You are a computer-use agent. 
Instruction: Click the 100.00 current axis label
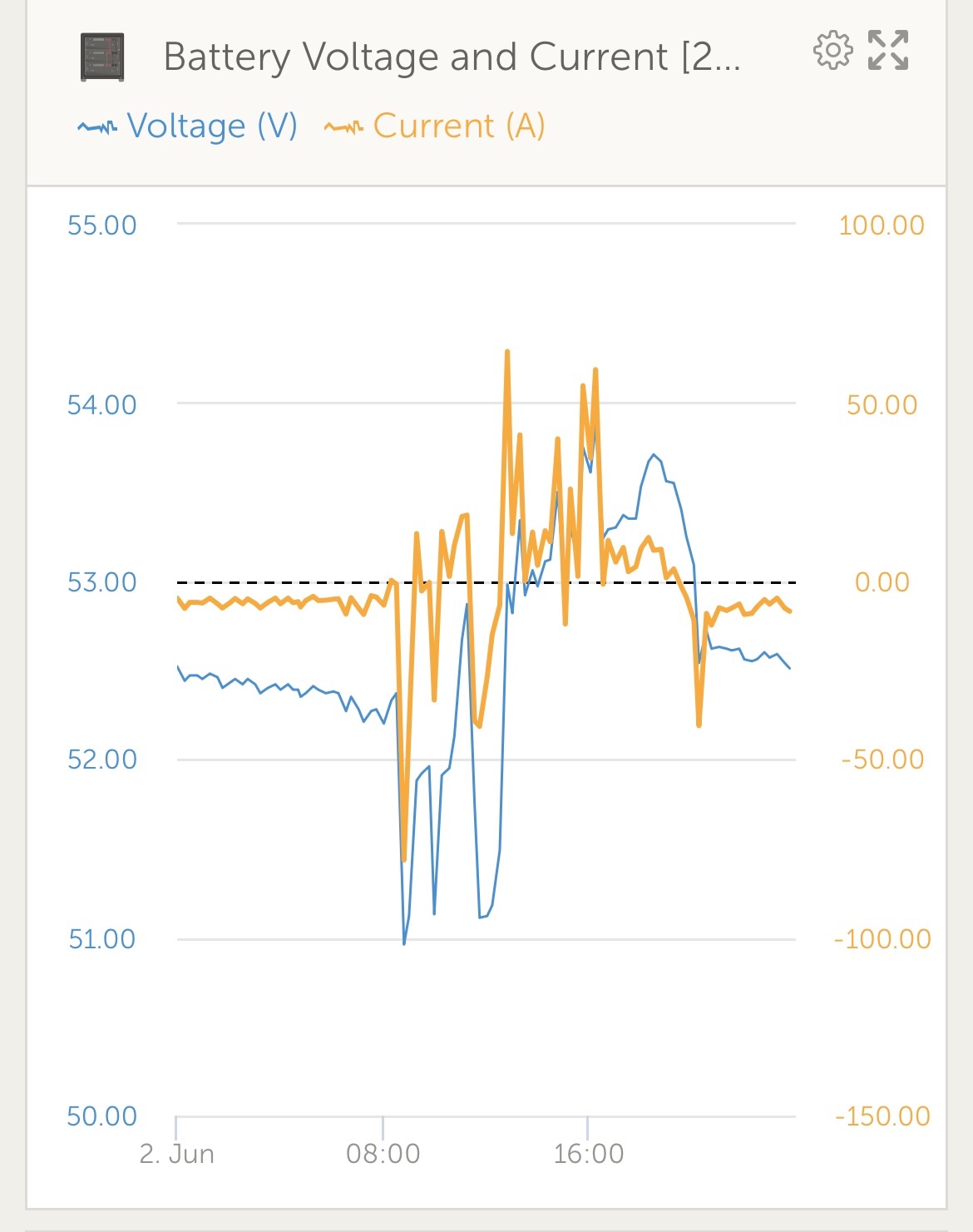pos(882,225)
